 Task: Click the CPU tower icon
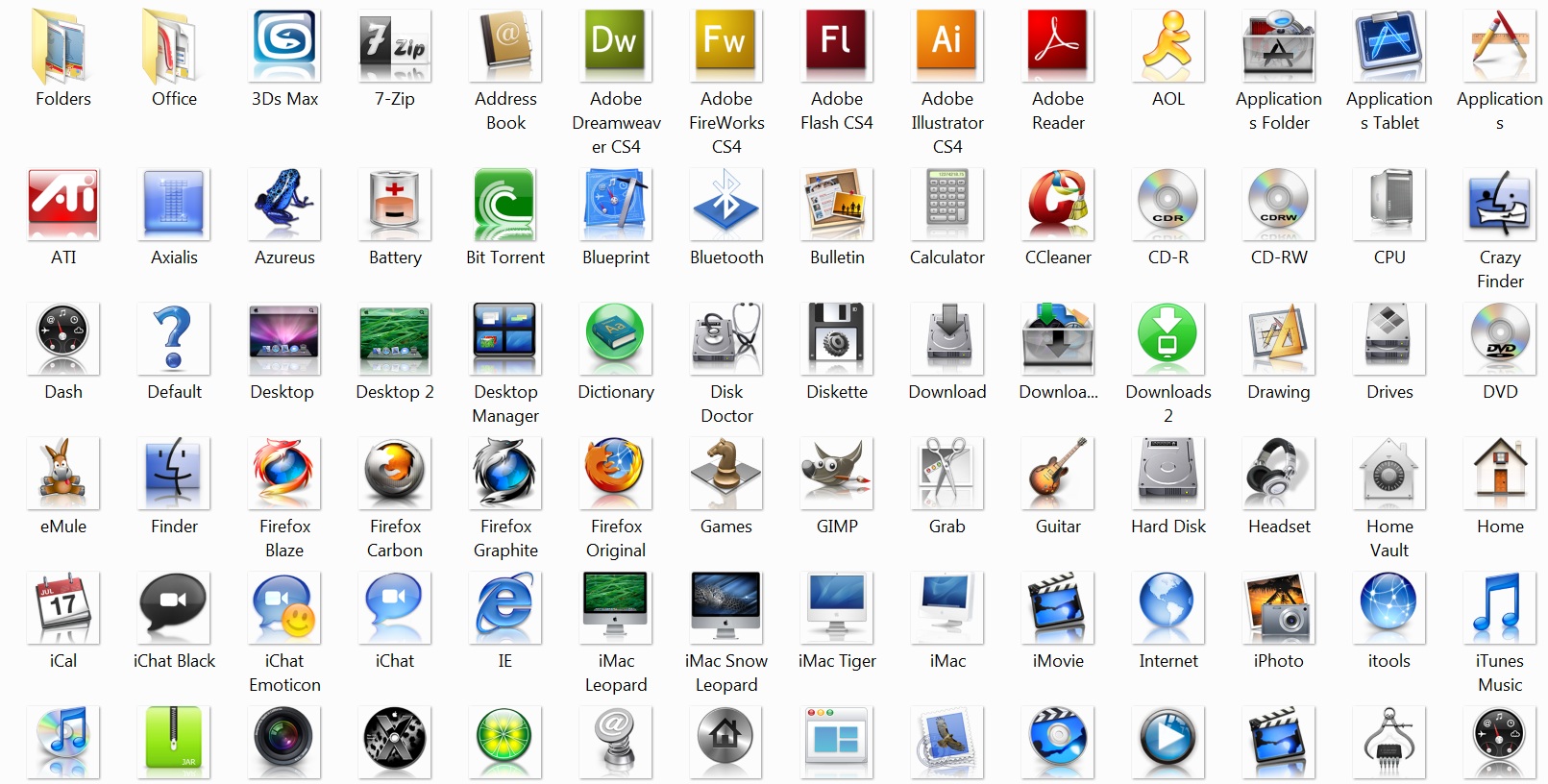point(1389,204)
